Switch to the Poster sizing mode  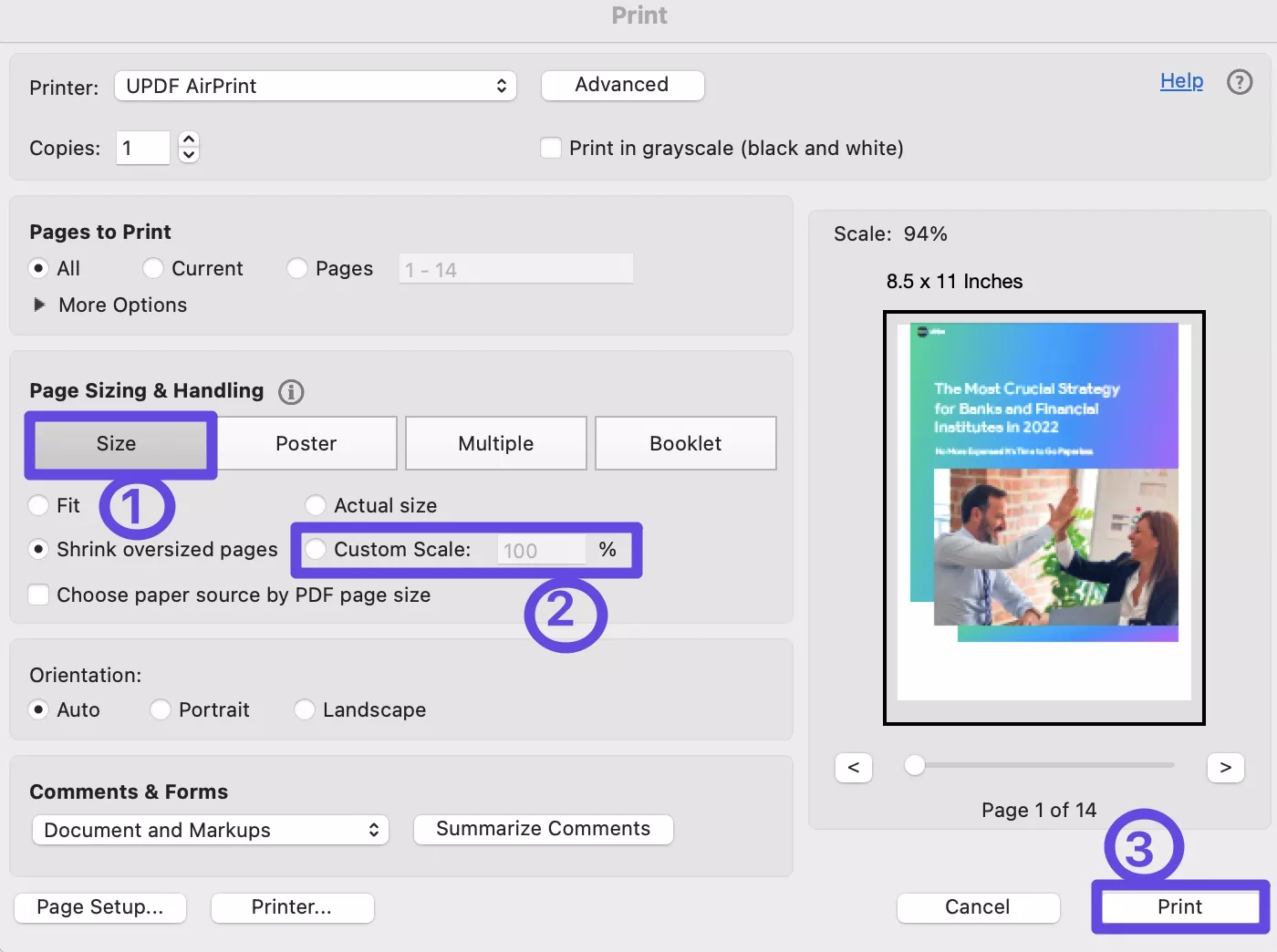pyautogui.click(x=306, y=443)
